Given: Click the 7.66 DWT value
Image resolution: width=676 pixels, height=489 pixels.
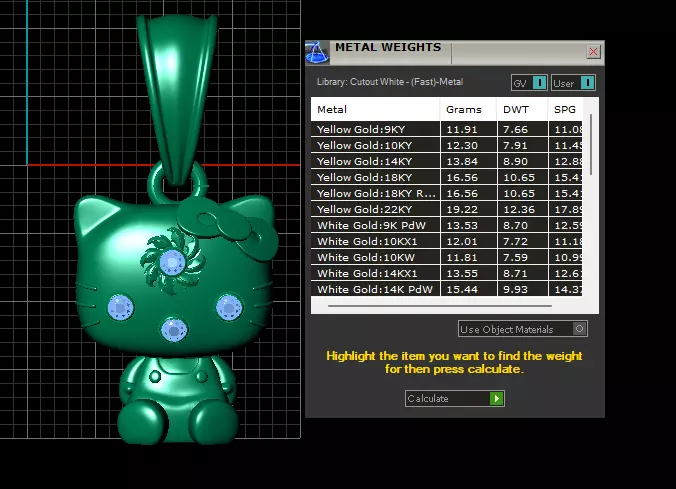Looking at the screenshot, I should point(515,129).
